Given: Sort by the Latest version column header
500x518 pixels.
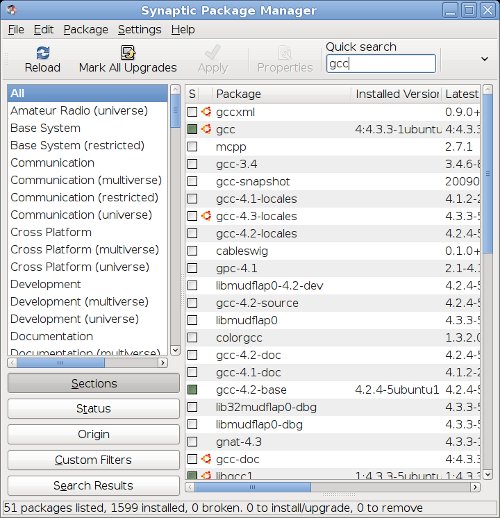Looking at the screenshot, I should [461, 94].
